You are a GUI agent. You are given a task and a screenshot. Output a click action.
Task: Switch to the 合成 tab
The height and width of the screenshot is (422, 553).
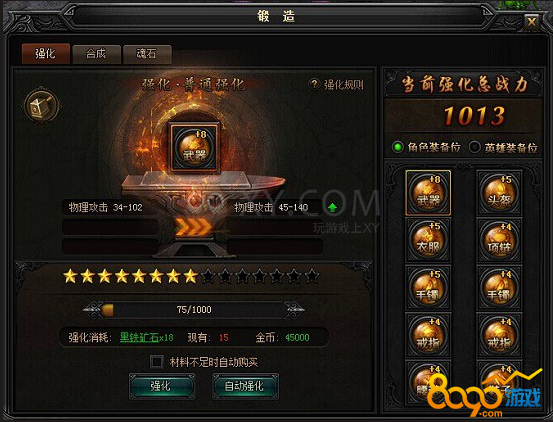click(x=96, y=54)
